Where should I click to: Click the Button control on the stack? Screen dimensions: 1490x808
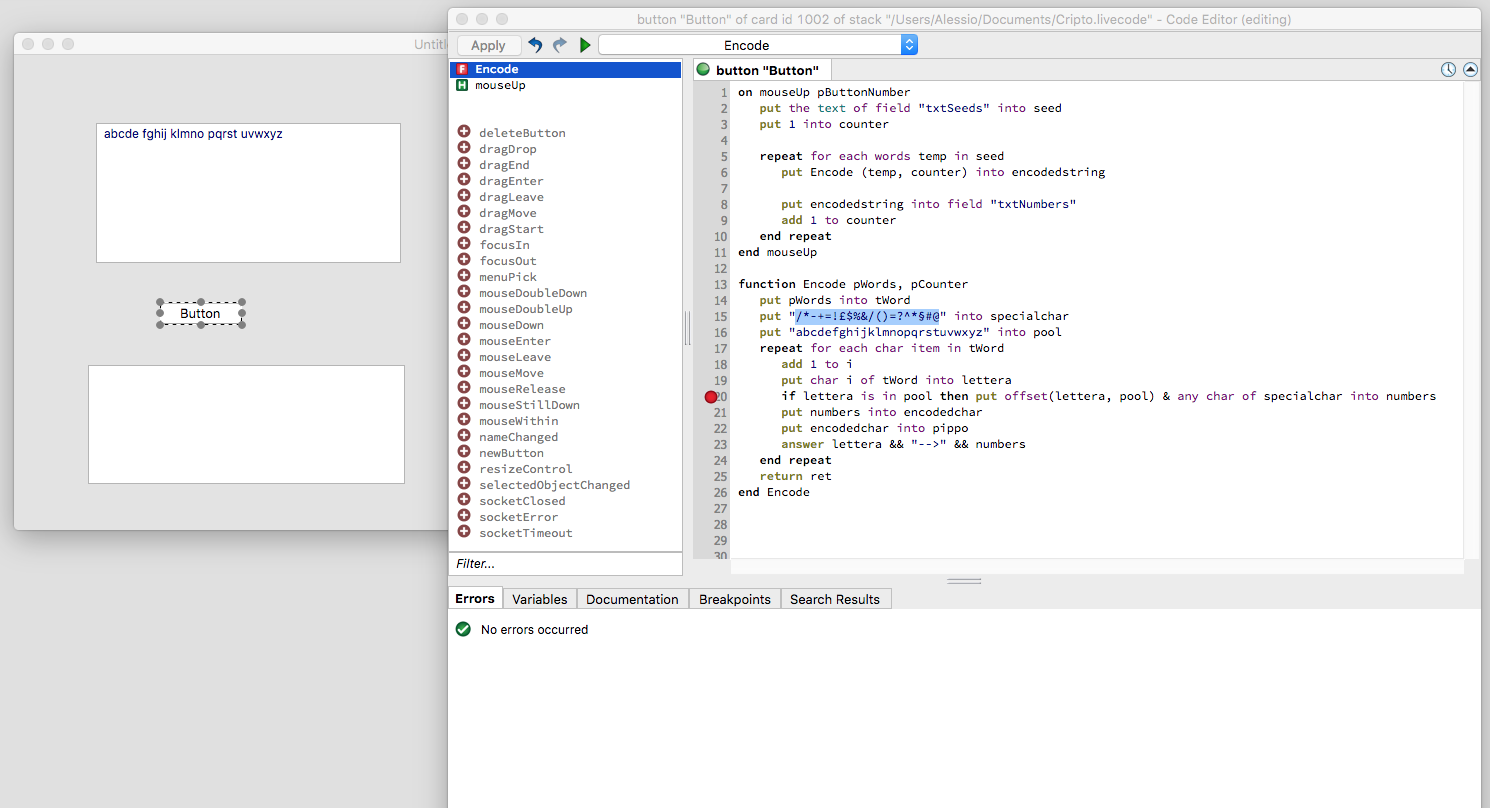coord(200,314)
